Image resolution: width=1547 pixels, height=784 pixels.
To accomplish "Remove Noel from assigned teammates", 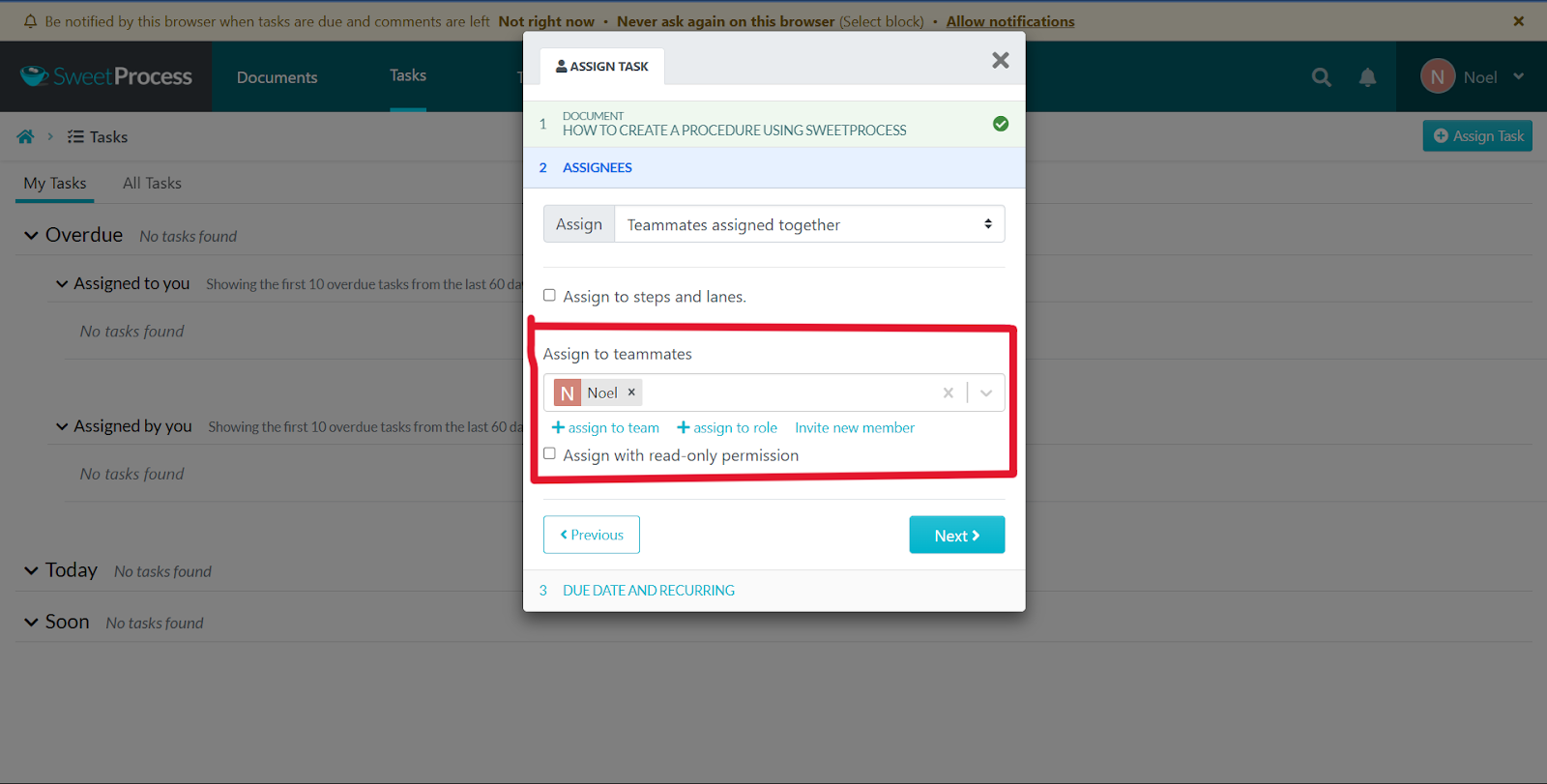I will (631, 392).
